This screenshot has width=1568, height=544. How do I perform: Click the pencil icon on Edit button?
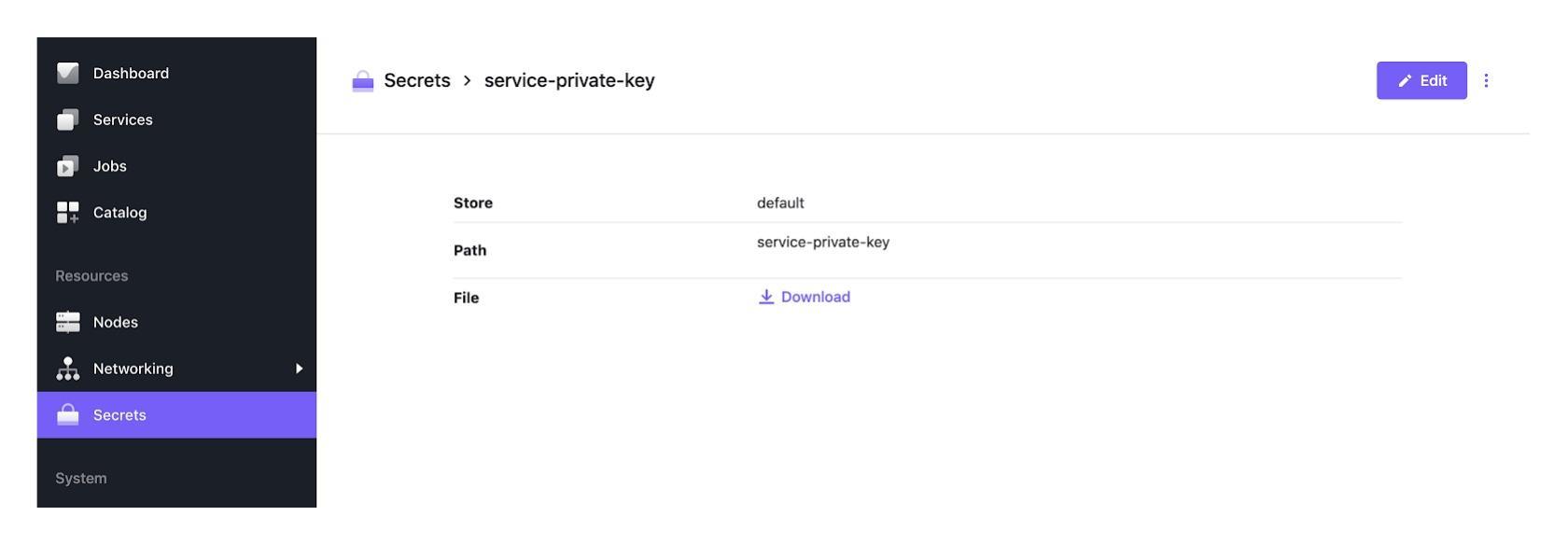pyautogui.click(x=1405, y=81)
